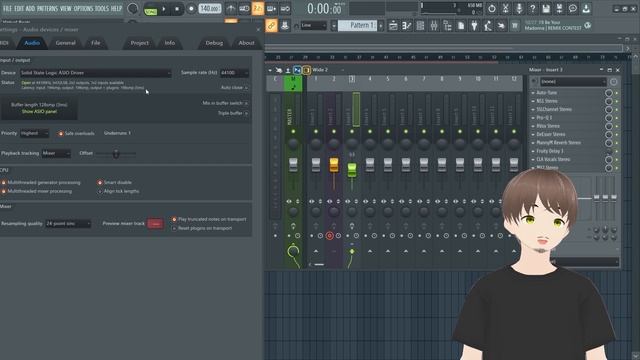Open the ASIO Device dropdown
This screenshot has height=360, width=640.
(x=96, y=73)
